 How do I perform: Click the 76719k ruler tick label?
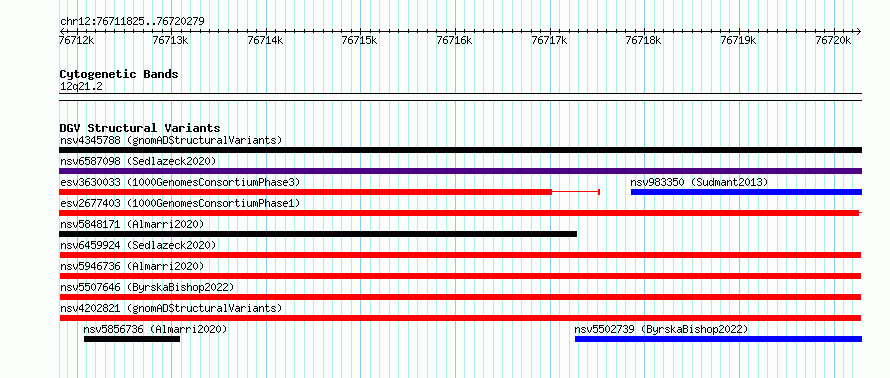point(738,40)
